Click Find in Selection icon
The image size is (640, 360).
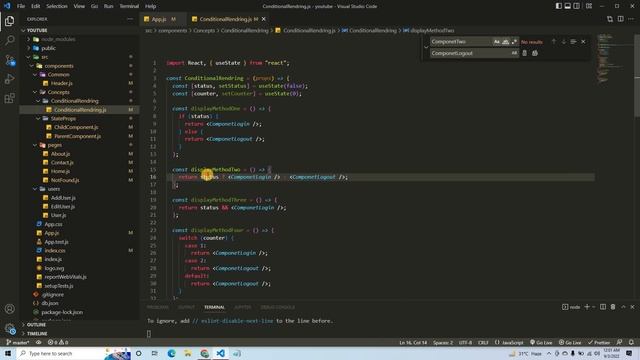tap(573, 42)
